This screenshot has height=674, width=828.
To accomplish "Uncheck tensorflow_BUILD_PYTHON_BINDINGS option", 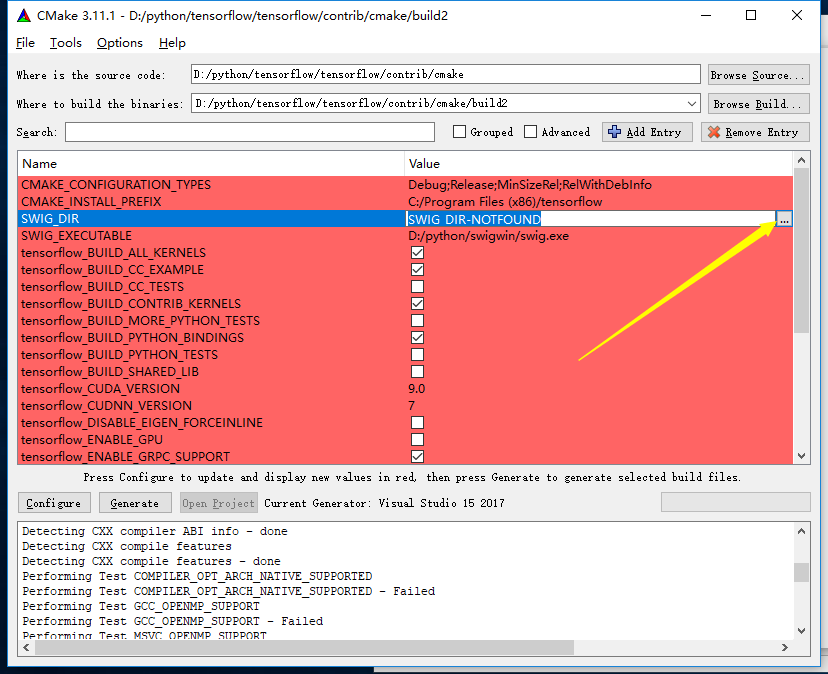I will 417,338.
